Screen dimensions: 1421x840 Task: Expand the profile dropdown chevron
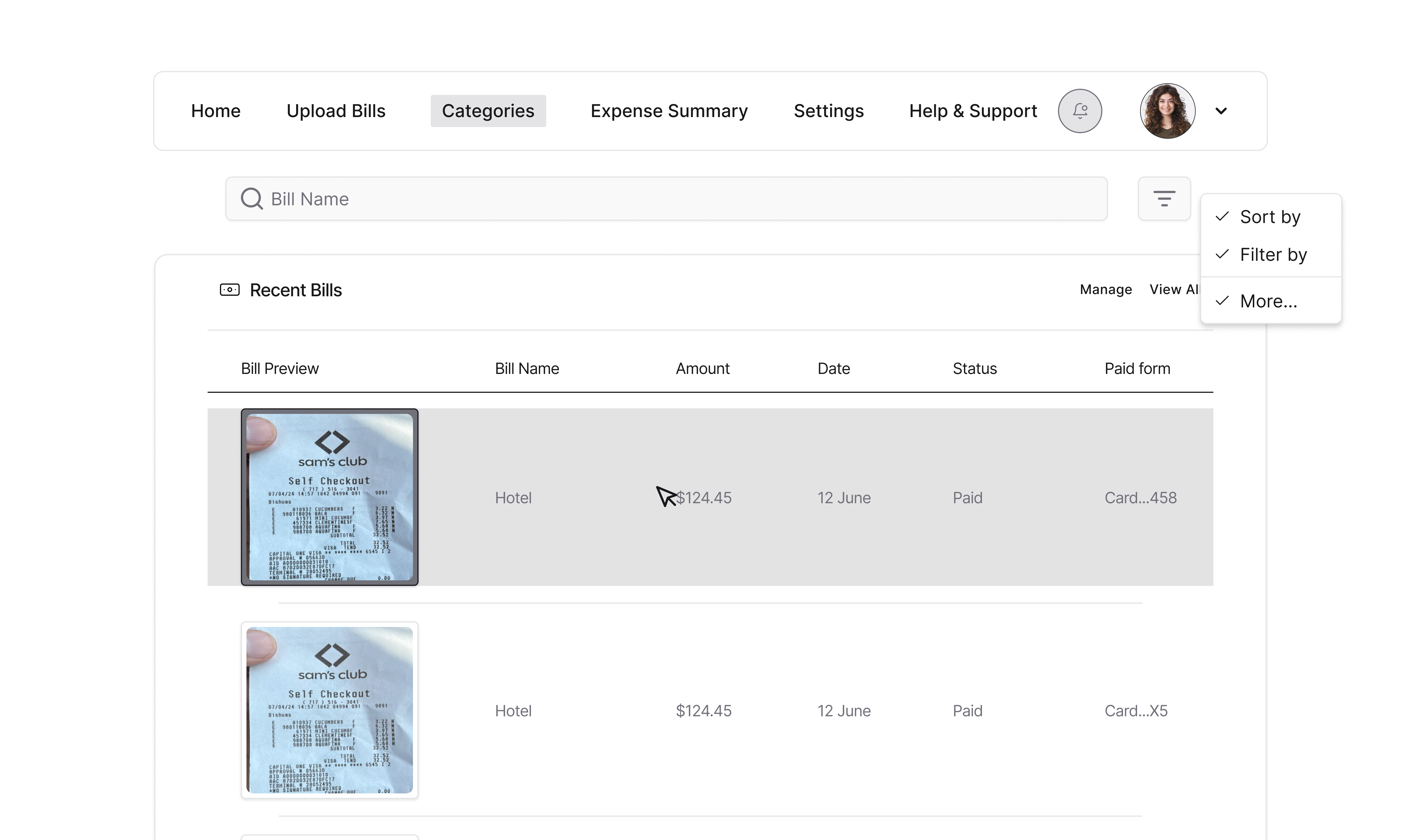point(1221,111)
